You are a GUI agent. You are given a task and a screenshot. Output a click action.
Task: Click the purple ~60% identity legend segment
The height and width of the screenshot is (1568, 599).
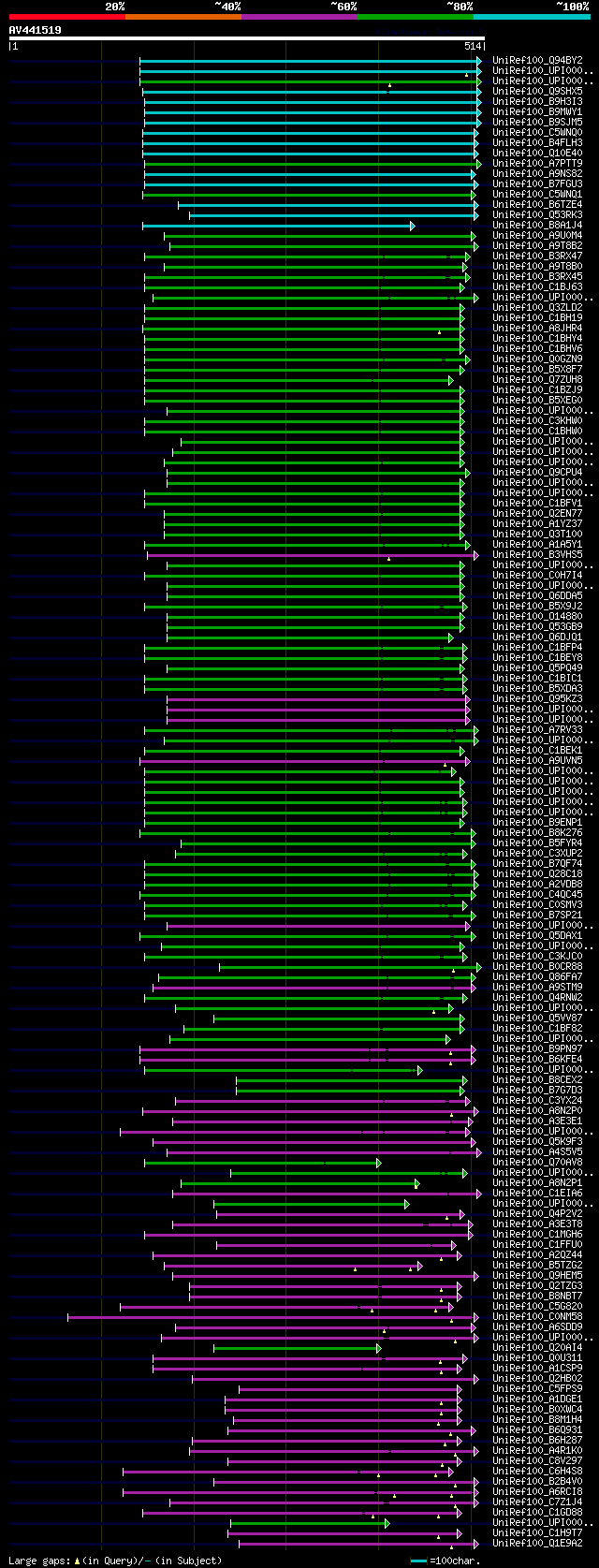[x=299, y=16]
